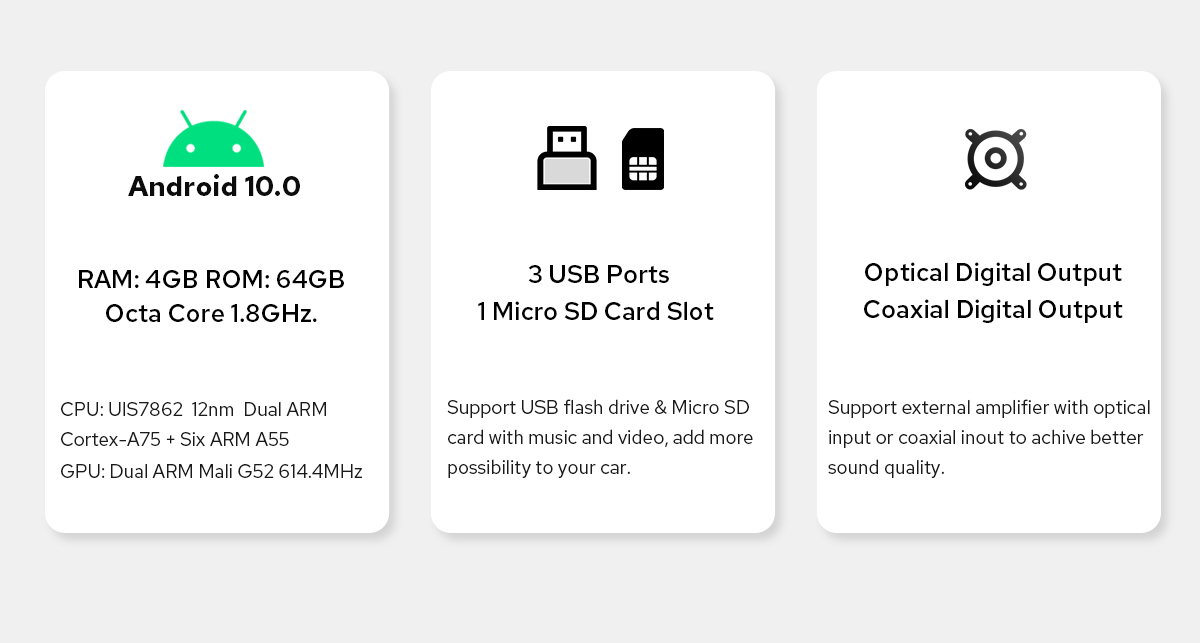The width and height of the screenshot is (1200, 643).
Task: Click the Octa Core 1.8GHz line
Action: coord(211,314)
